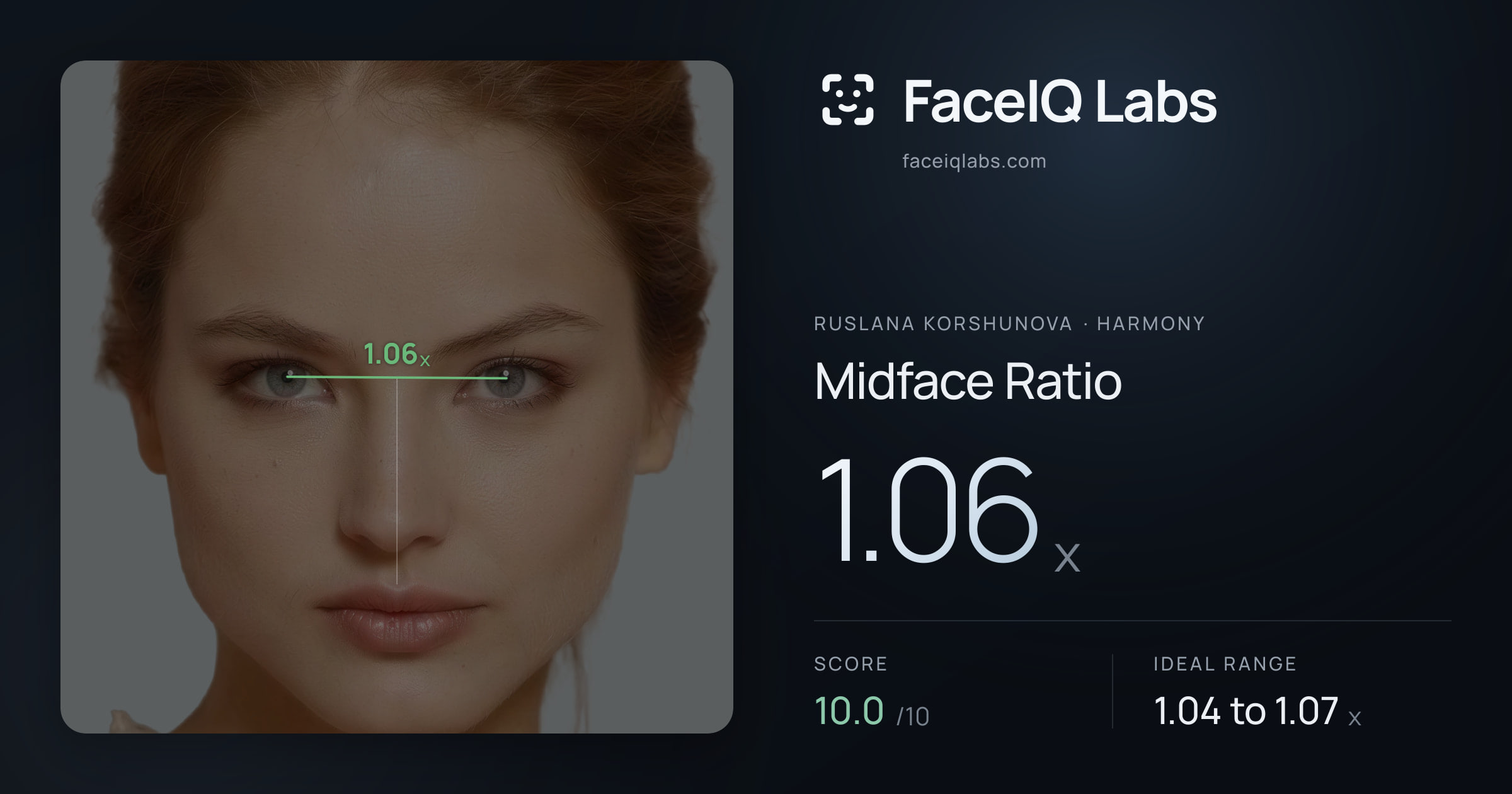Click the IDEAL RANGE label
The image size is (1512, 794).
(1225, 664)
